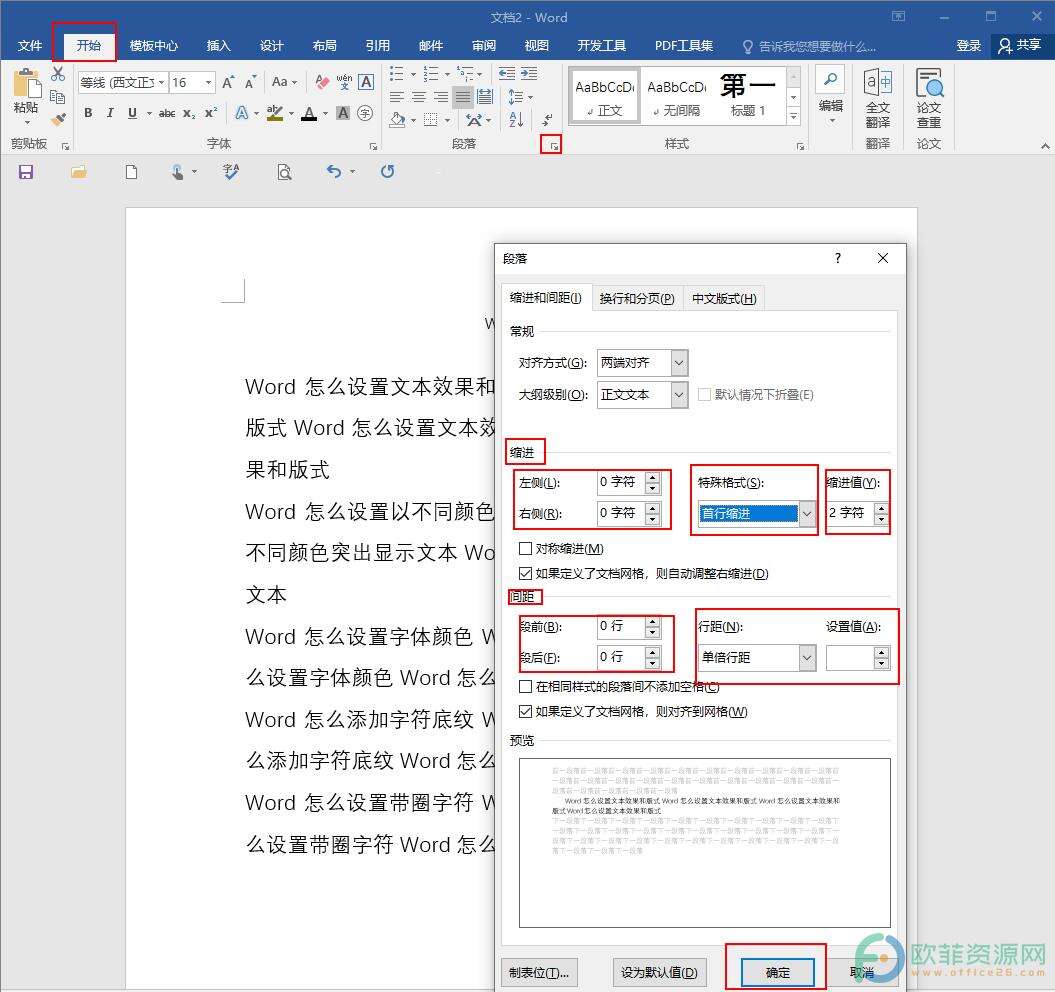The height and width of the screenshot is (992, 1055).
Task: Switch to 换行和分页 tab
Action: point(636,298)
